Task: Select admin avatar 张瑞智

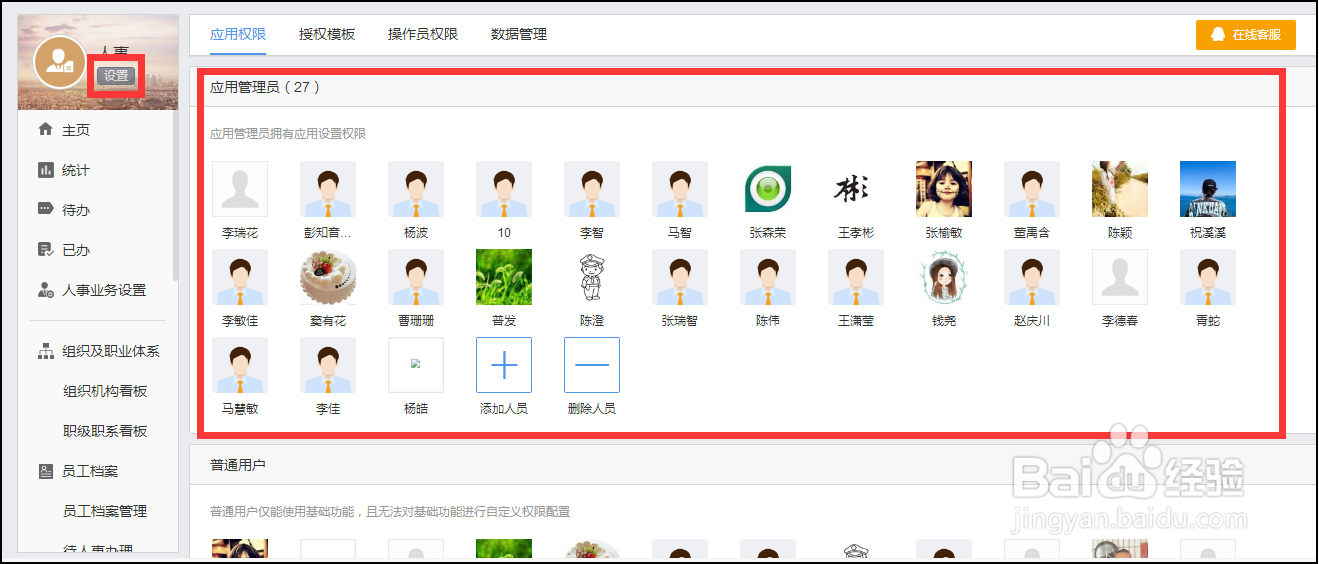Action: (x=680, y=277)
